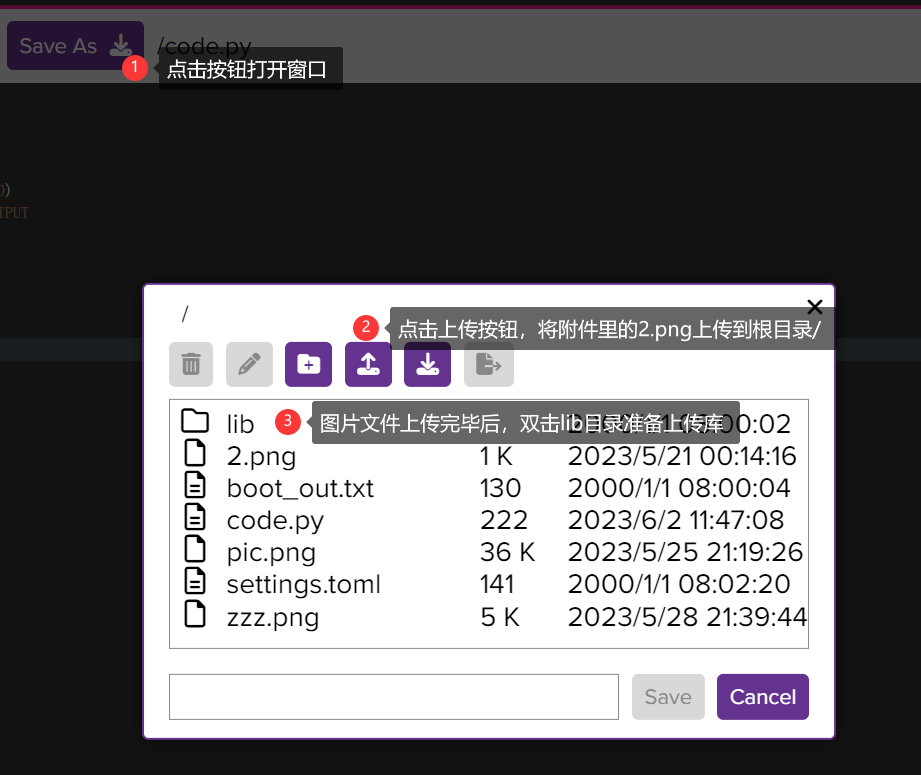Select the 2.png file
921x775 pixels.
pyautogui.click(x=489, y=456)
